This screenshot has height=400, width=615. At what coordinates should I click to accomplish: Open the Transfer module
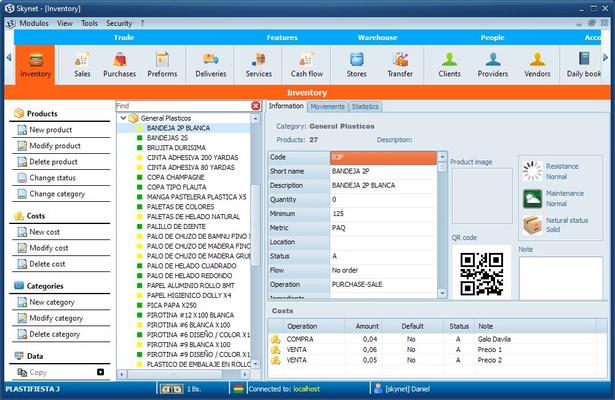pos(400,65)
